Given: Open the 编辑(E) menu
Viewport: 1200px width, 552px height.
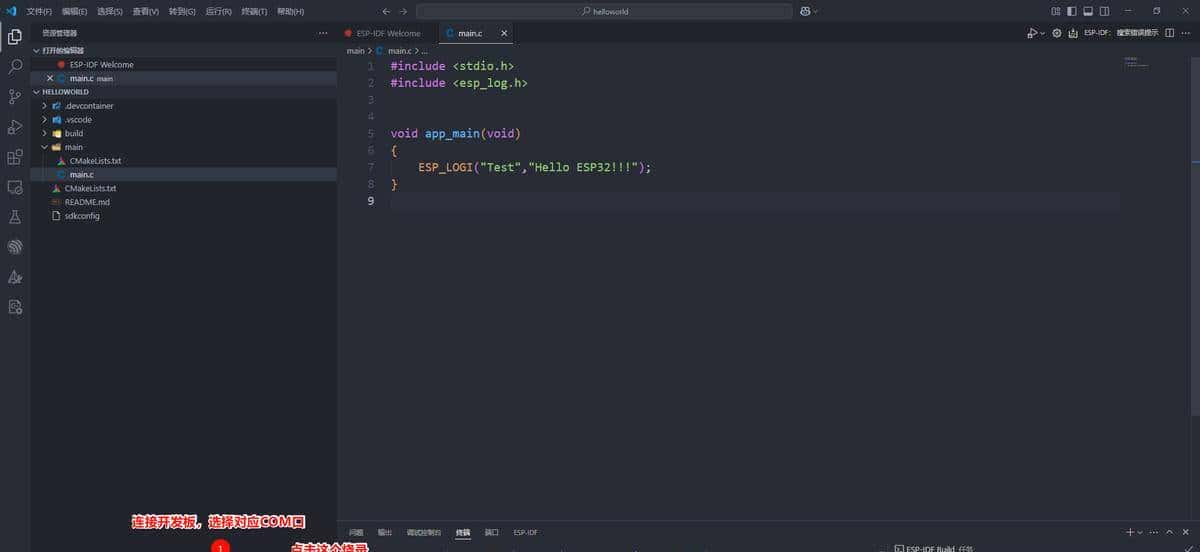Looking at the screenshot, I should (x=74, y=11).
